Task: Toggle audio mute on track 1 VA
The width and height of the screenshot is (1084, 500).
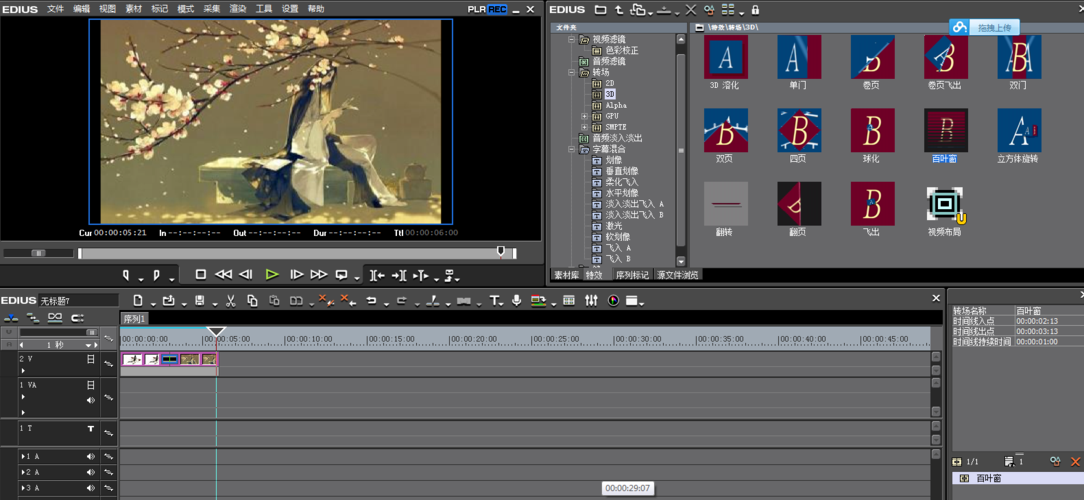Action: pyautogui.click(x=91, y=400)
